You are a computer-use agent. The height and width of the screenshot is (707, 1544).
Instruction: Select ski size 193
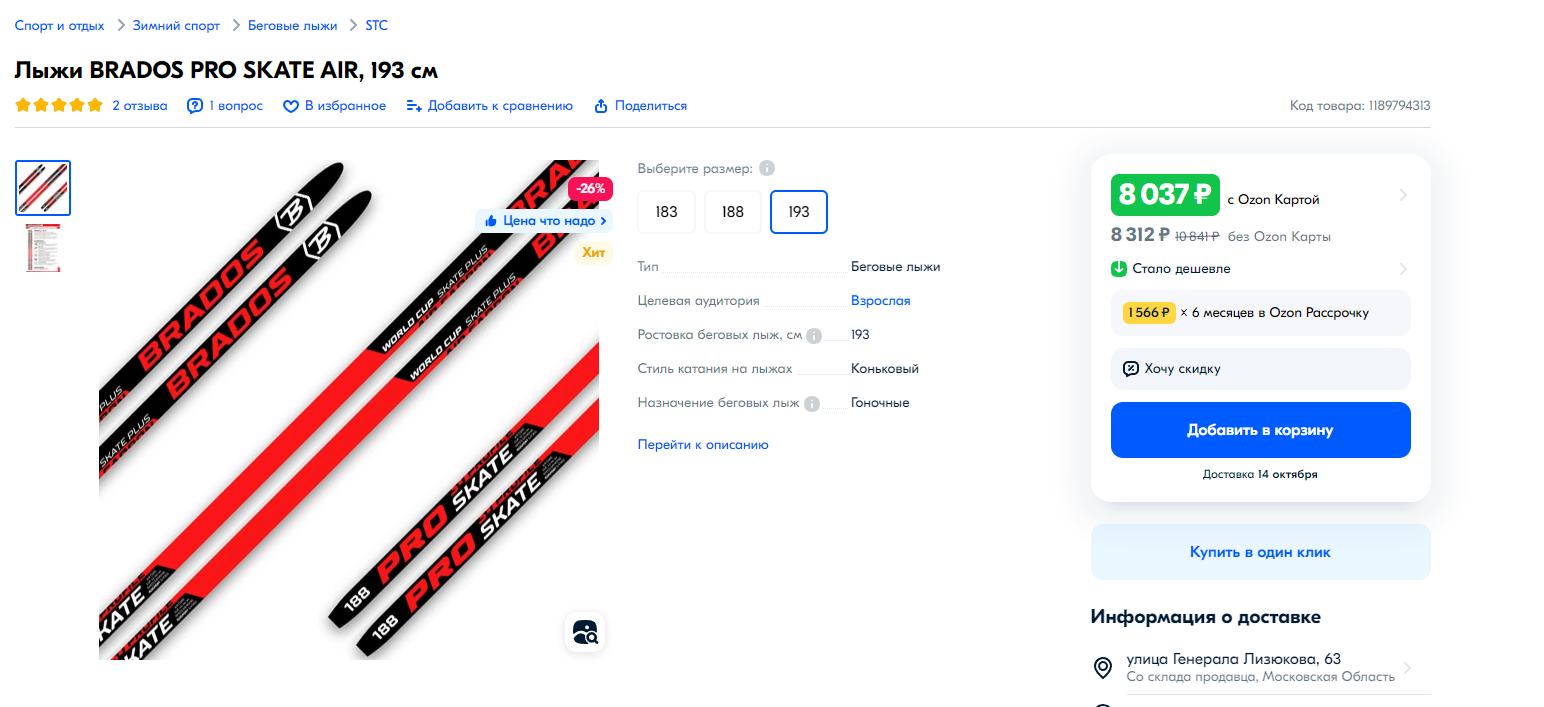tap(799, 212)
